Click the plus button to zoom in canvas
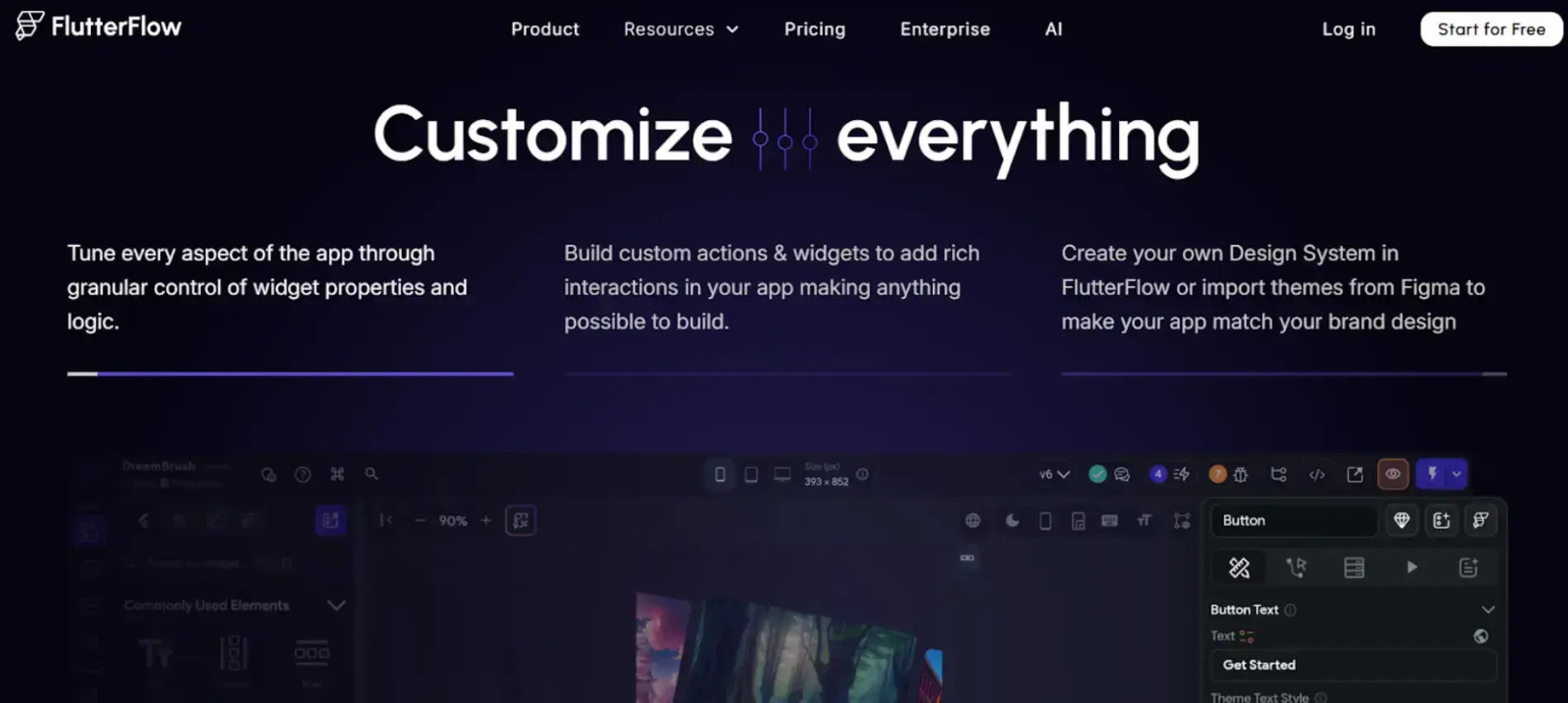Image resolution: width=1568 pixels, height=703 pixels. pyautogui.click(x=486, y=521)
